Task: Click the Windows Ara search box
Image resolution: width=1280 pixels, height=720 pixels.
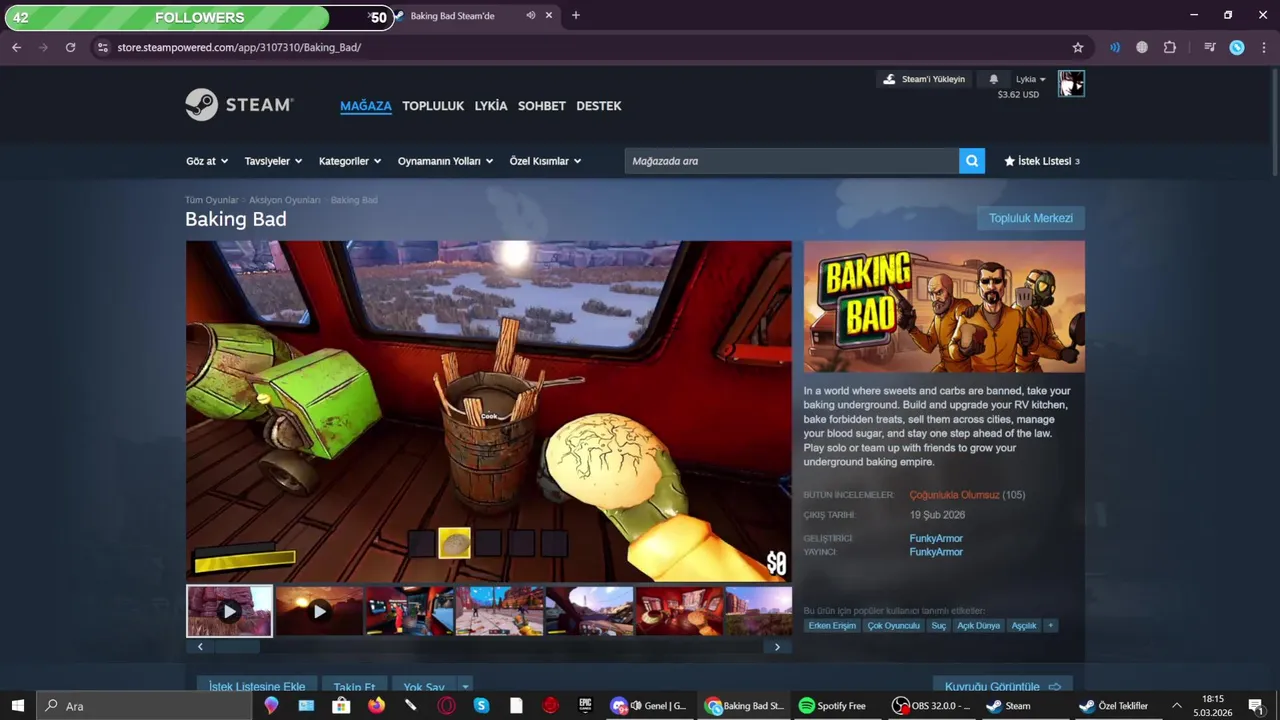Action: (144, 706)
